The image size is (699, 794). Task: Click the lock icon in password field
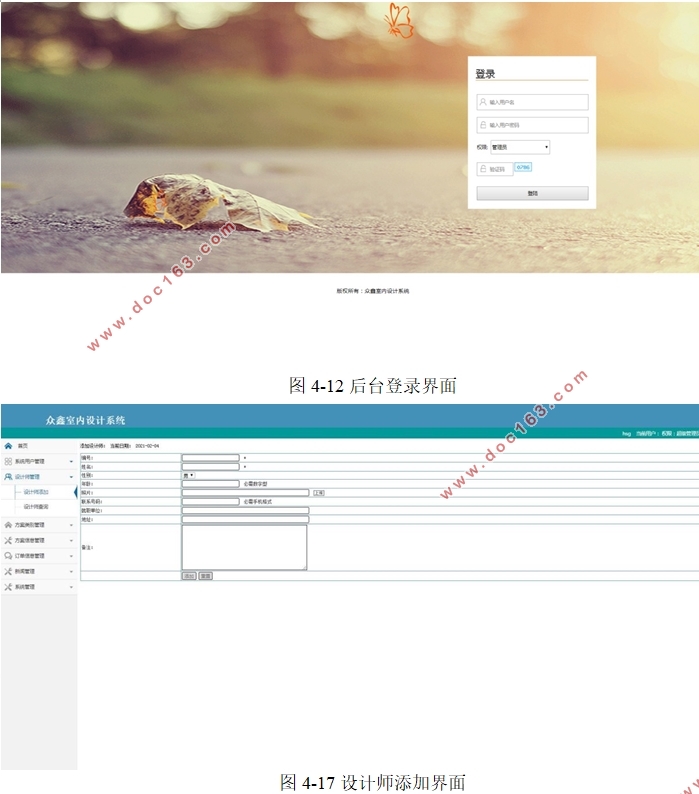[483, 125]
